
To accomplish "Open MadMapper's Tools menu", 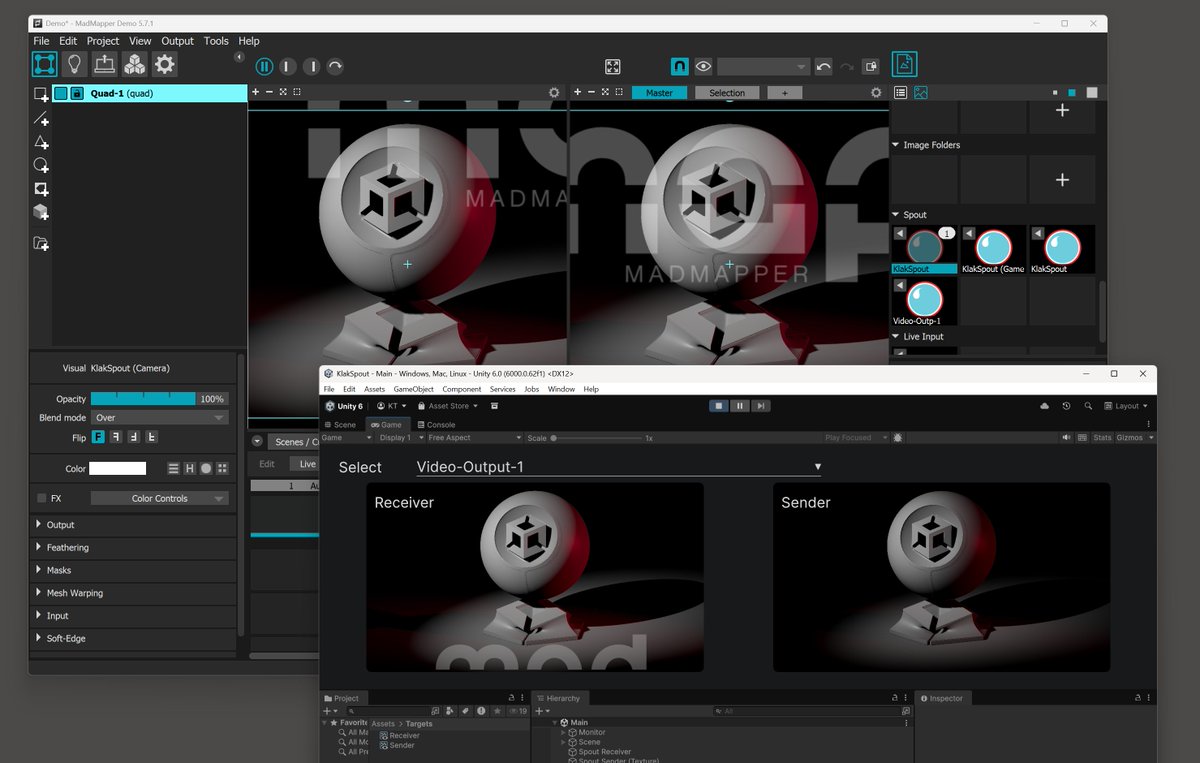I will pos(216,41).
